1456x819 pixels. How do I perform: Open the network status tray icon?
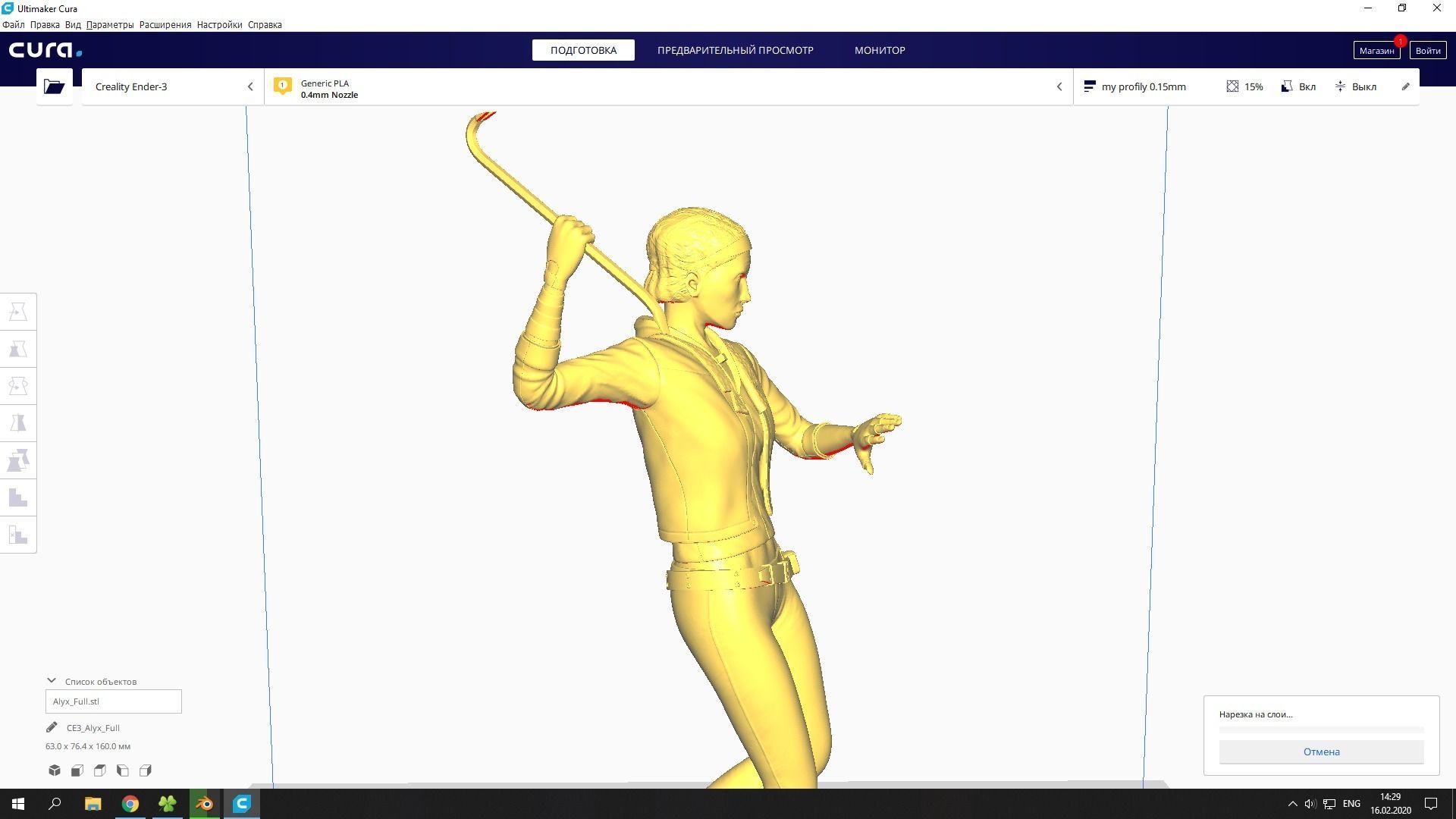click(1329, 804)
